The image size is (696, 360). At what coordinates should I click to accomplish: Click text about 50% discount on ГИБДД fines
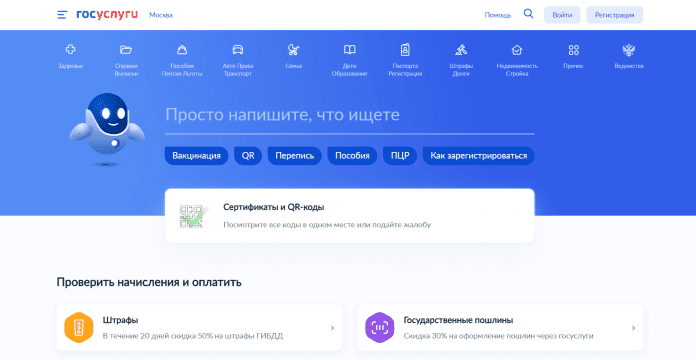(x=193, y=336)
